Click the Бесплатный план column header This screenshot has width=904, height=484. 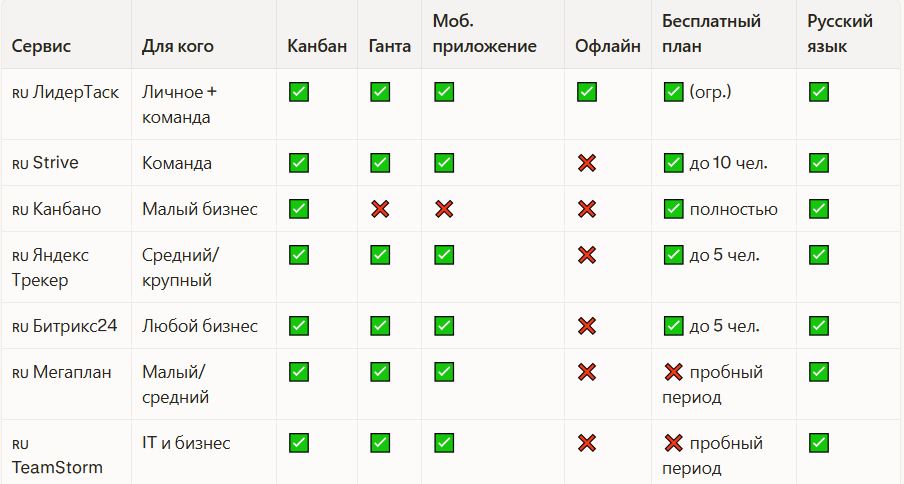(711, 34)
